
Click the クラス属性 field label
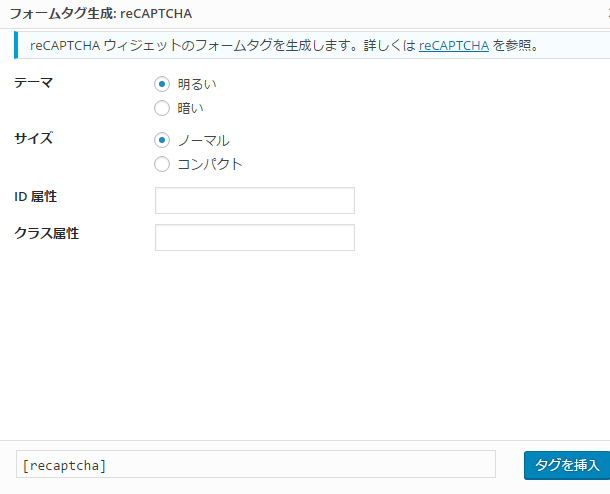pos(46,233)
